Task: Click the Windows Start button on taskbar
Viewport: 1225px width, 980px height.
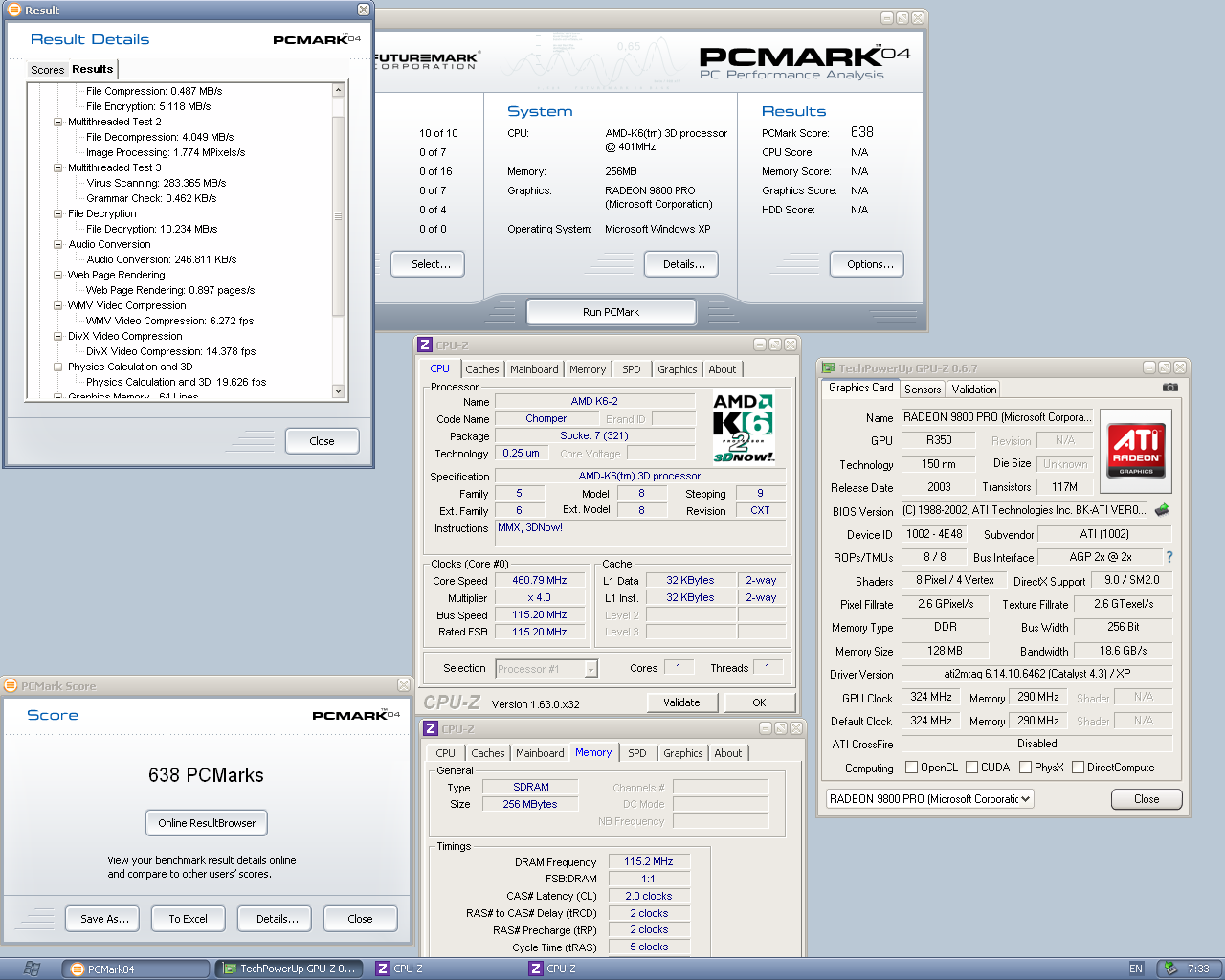Action: point(32,969)
